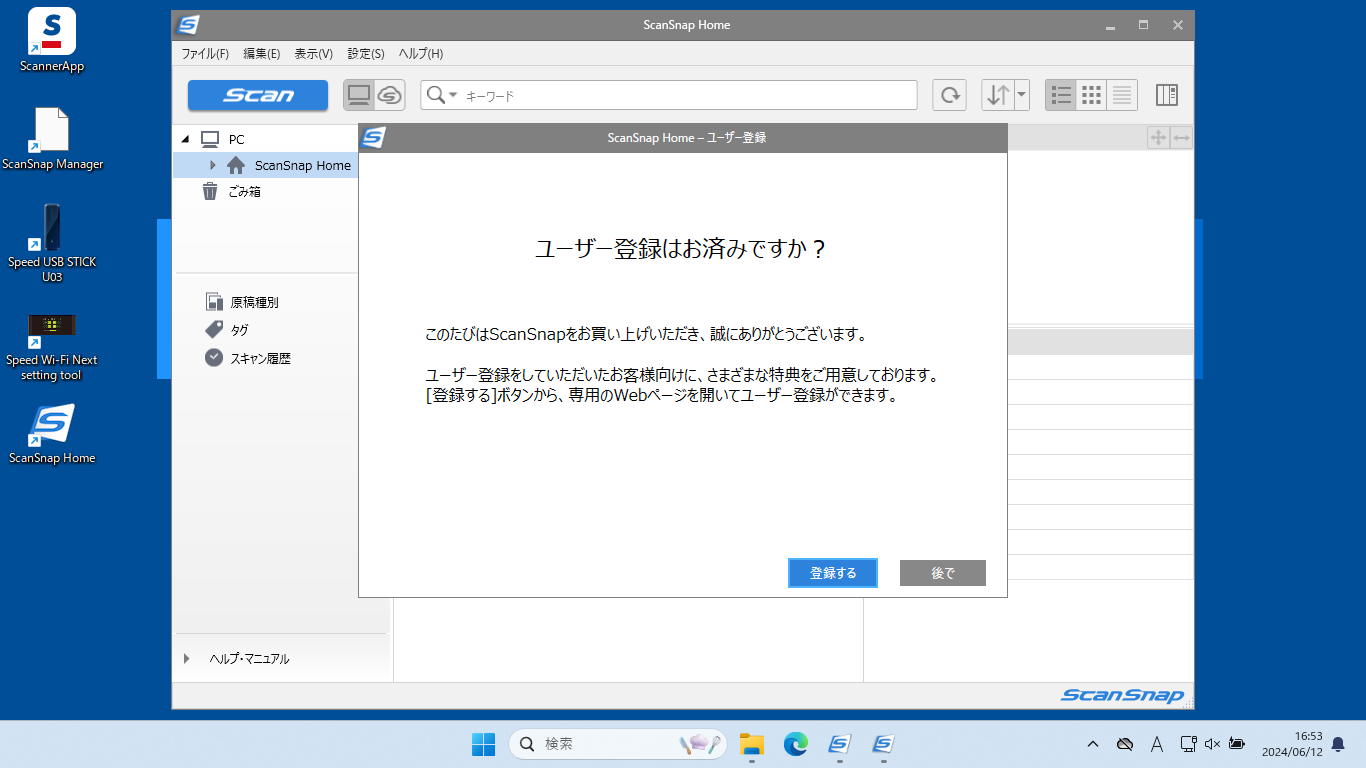
Task: Click the Windows Start button
Action: (483, 744)
